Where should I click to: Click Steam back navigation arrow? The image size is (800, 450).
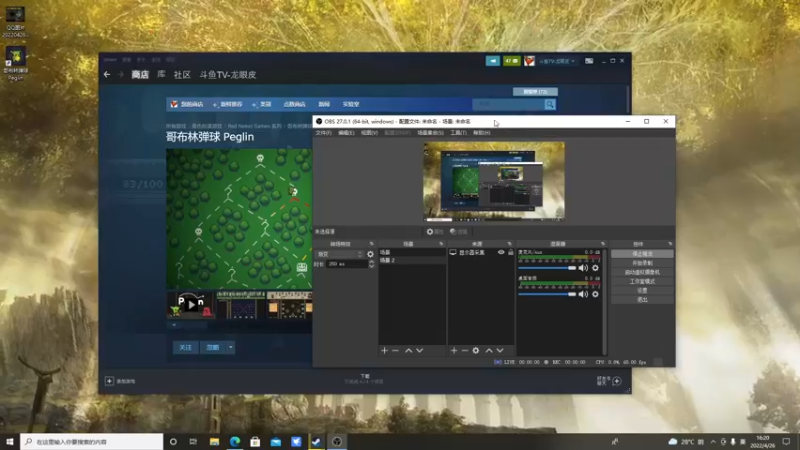107,74
